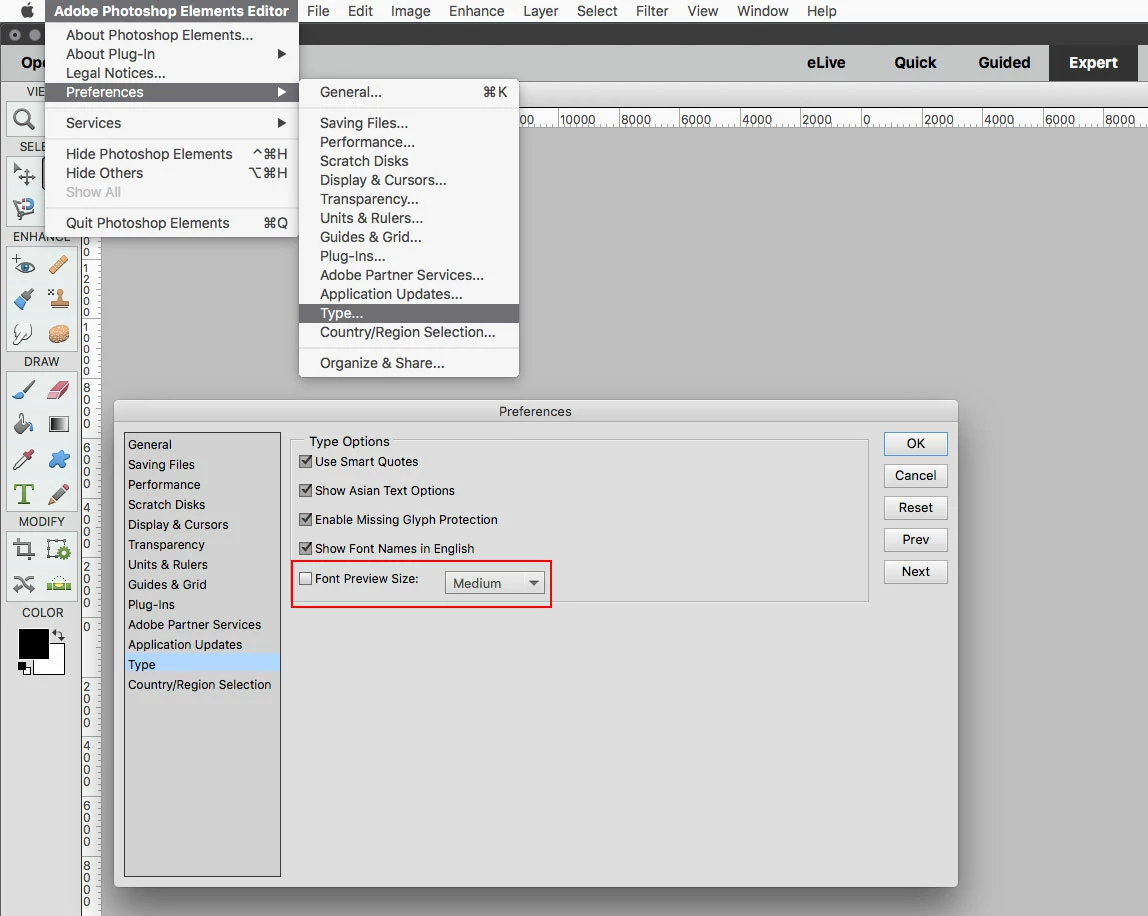The height and width of the screenshot is (916, 1148).
Task: Switch to Quick mode tab
Action: tap(915, 63)
